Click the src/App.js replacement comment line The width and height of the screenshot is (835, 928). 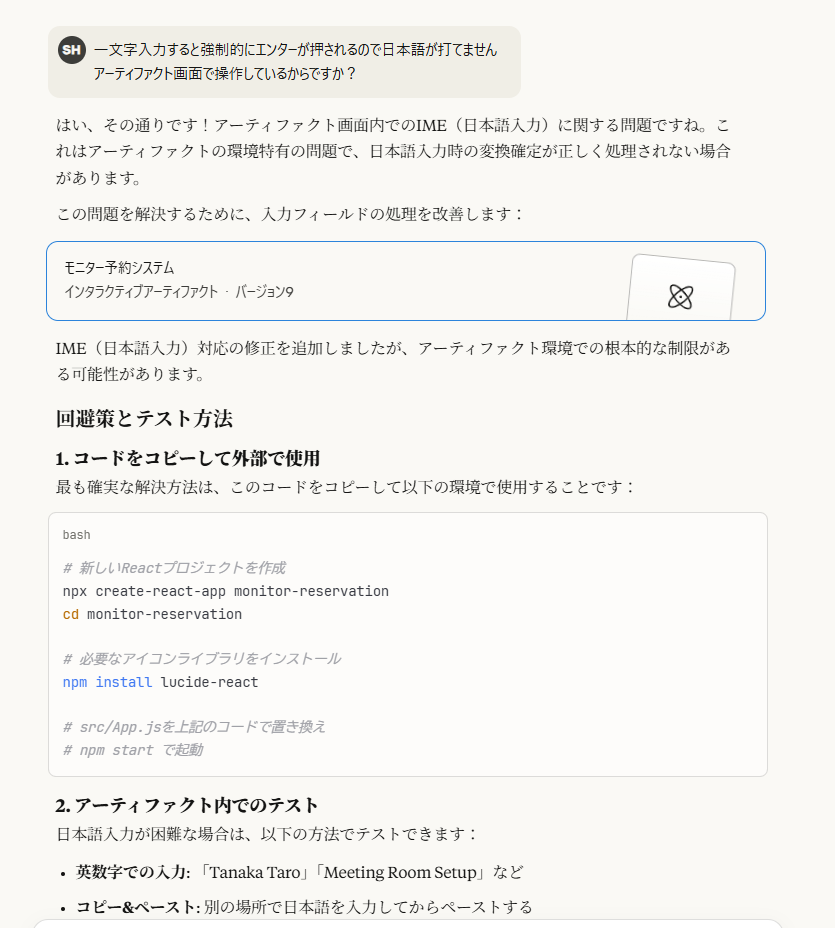point(194,727)
